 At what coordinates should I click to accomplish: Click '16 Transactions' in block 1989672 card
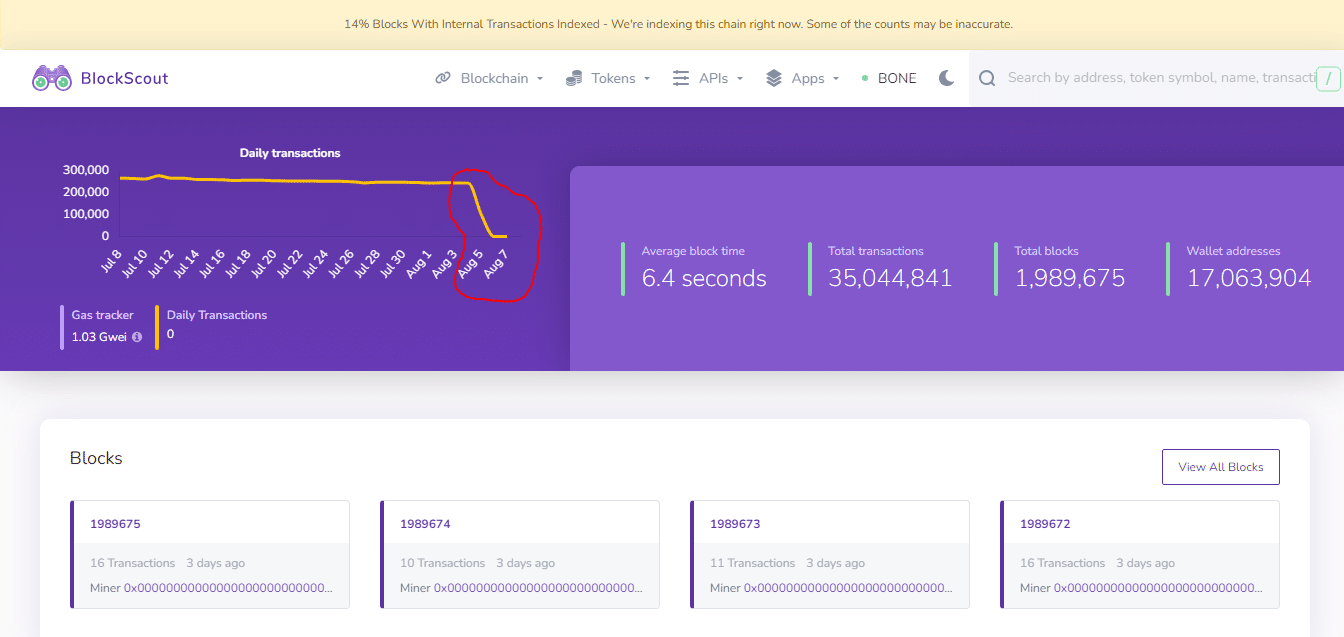point(1062,563)
